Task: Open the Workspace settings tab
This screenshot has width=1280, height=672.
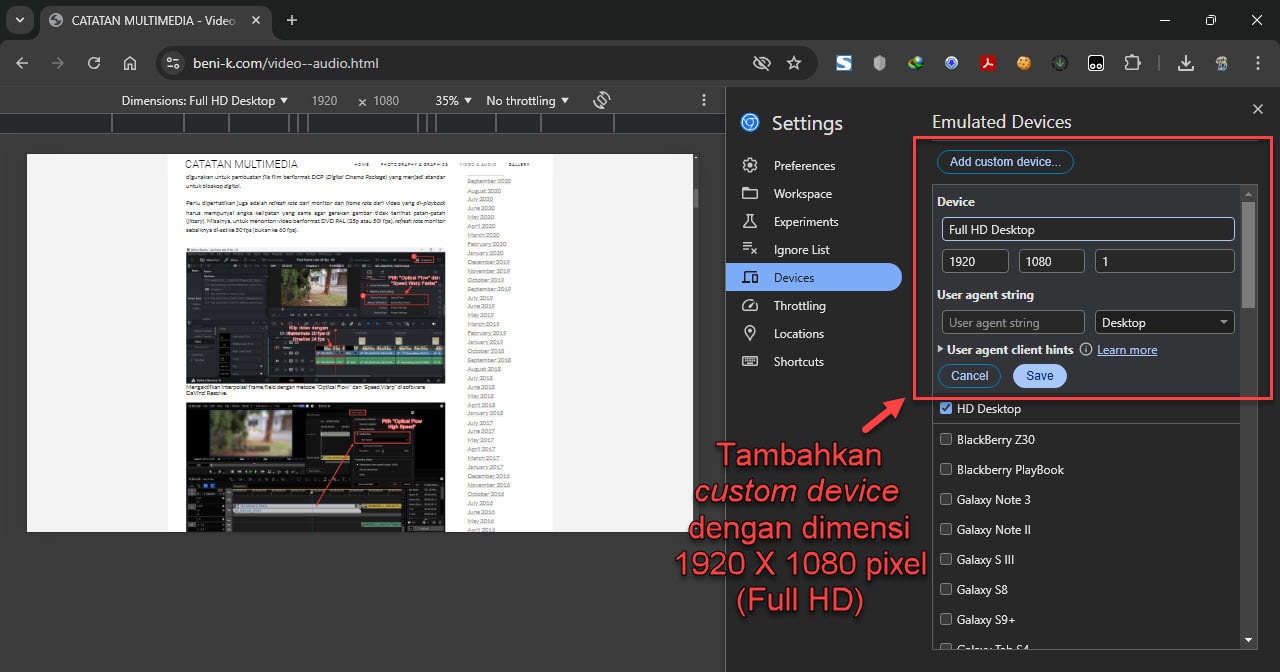Action: point(814,193)
